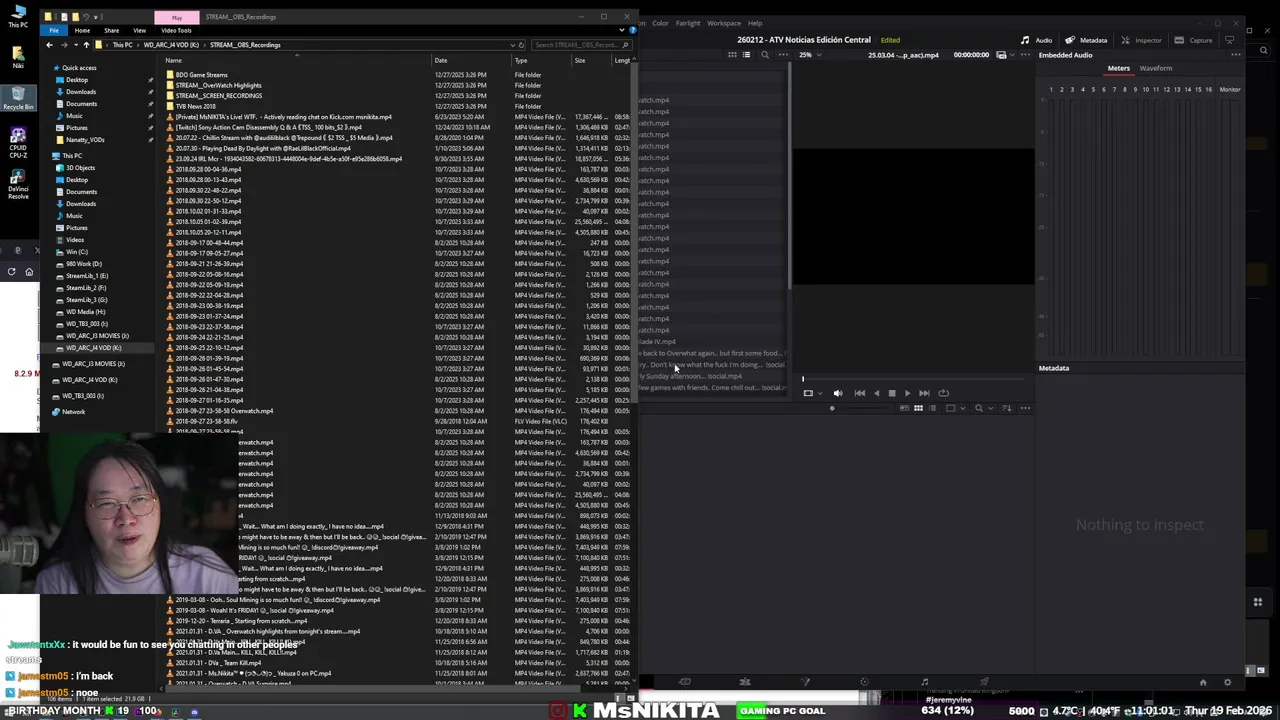Open the address bar history dropdown

click(x=513, y=45)
